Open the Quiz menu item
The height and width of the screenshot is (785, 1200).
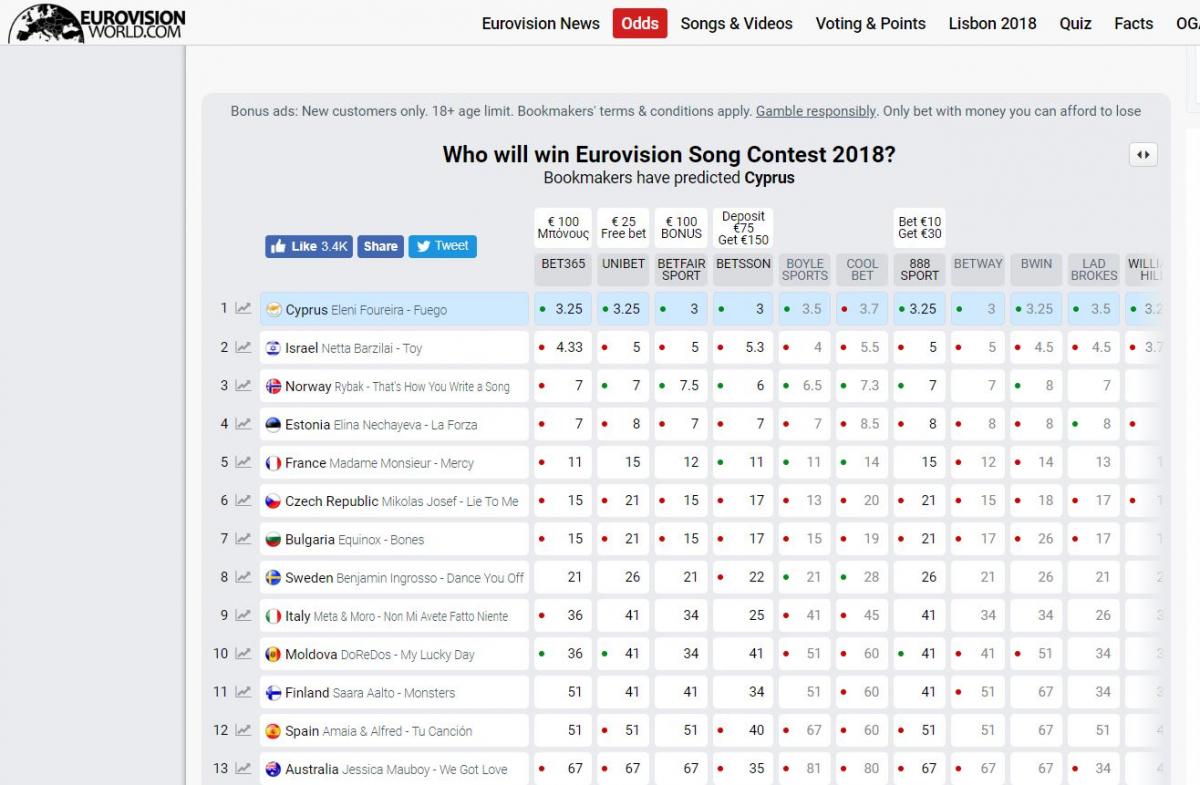coord(1076,23)
